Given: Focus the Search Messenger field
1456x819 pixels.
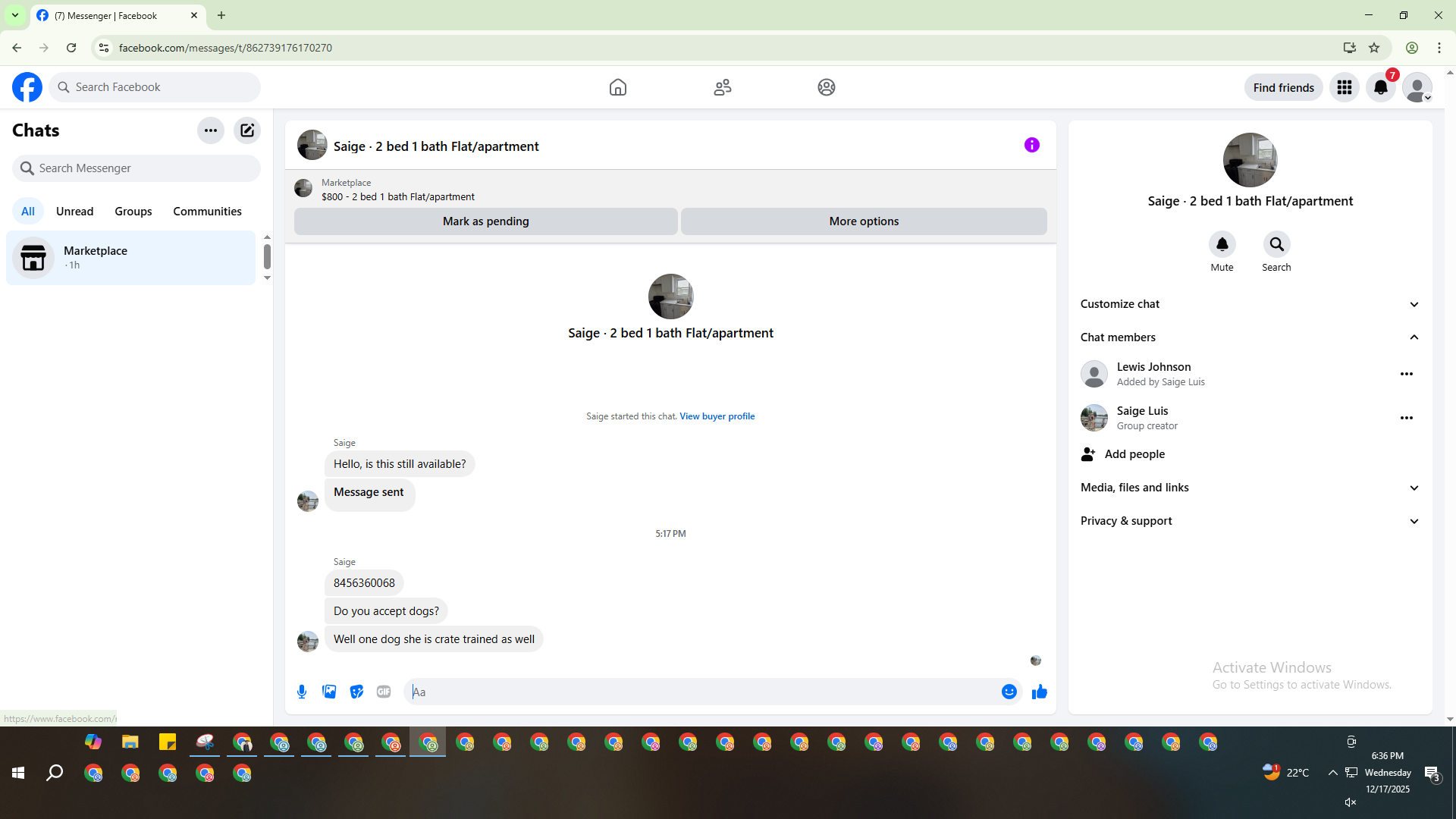Looking at the screenshot, I should point(136,168).
